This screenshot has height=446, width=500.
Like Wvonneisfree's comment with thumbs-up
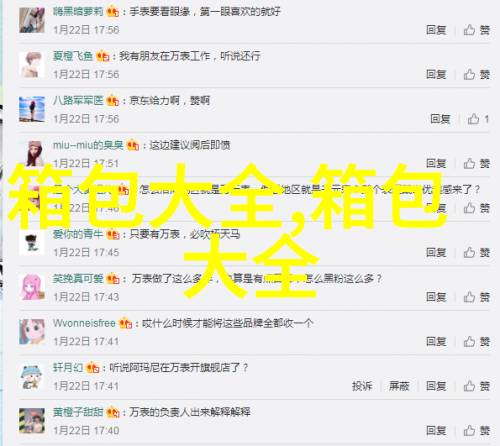pyautogui.click(x=476, y=342)
